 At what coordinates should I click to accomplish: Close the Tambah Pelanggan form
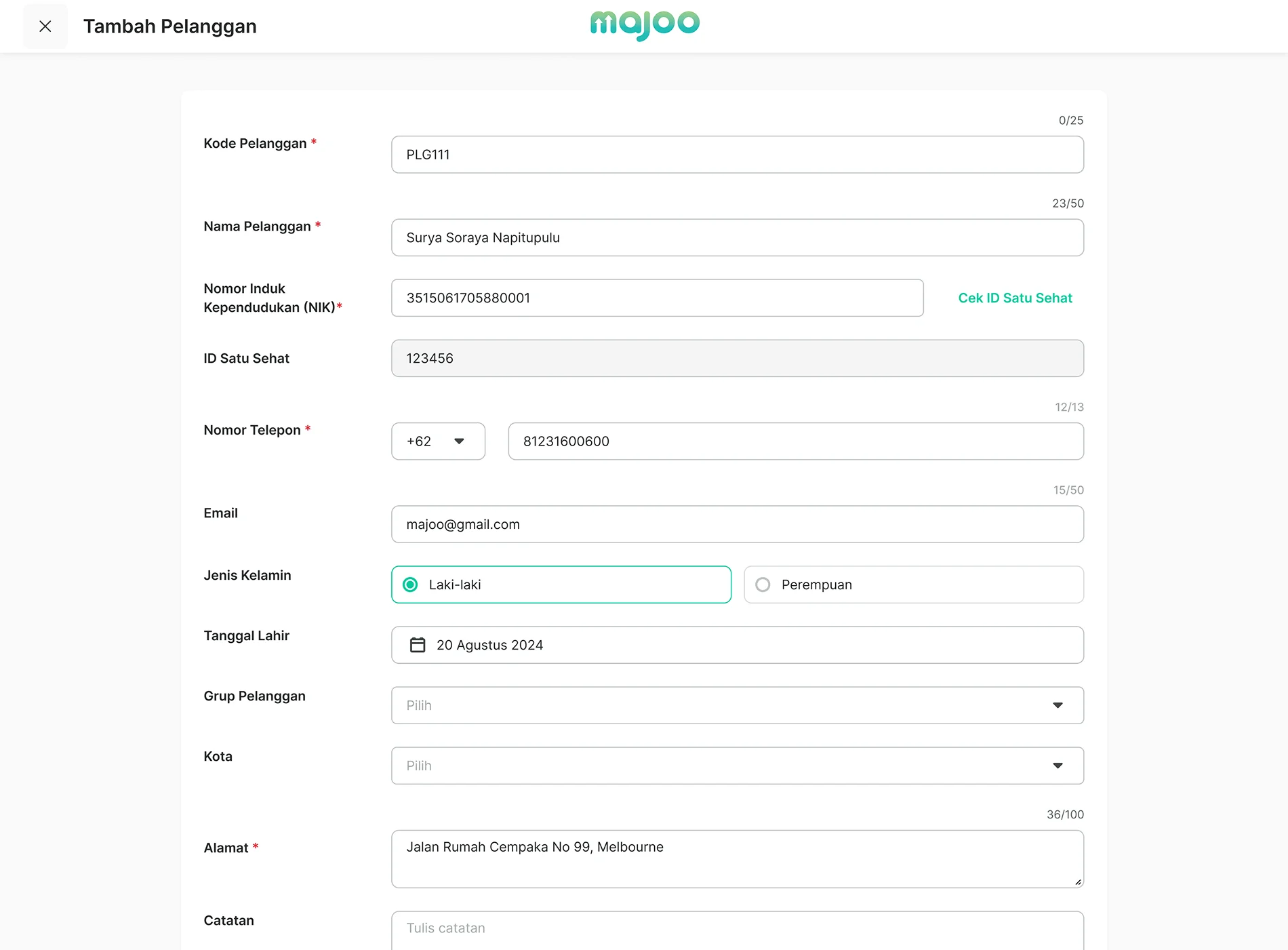click(x=45, y=26)
